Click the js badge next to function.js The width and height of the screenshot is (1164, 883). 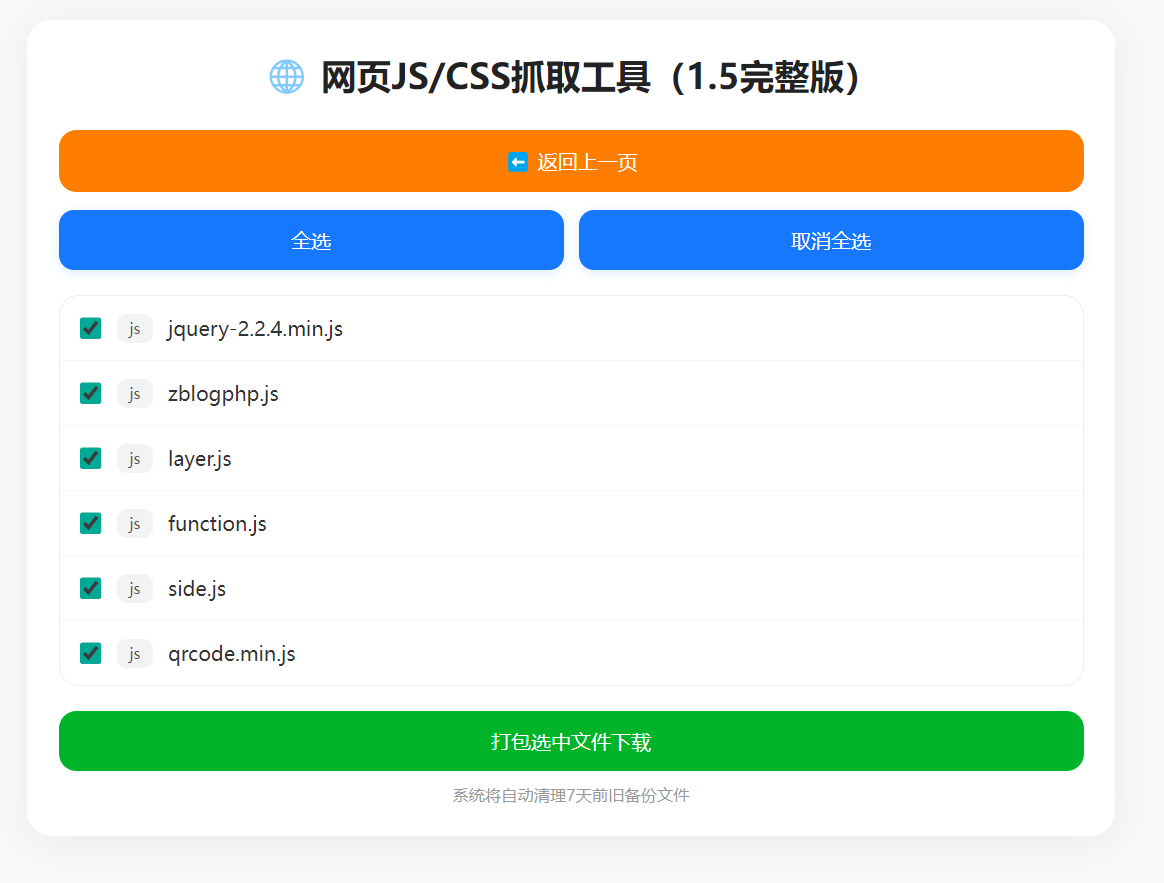[134, 523]
